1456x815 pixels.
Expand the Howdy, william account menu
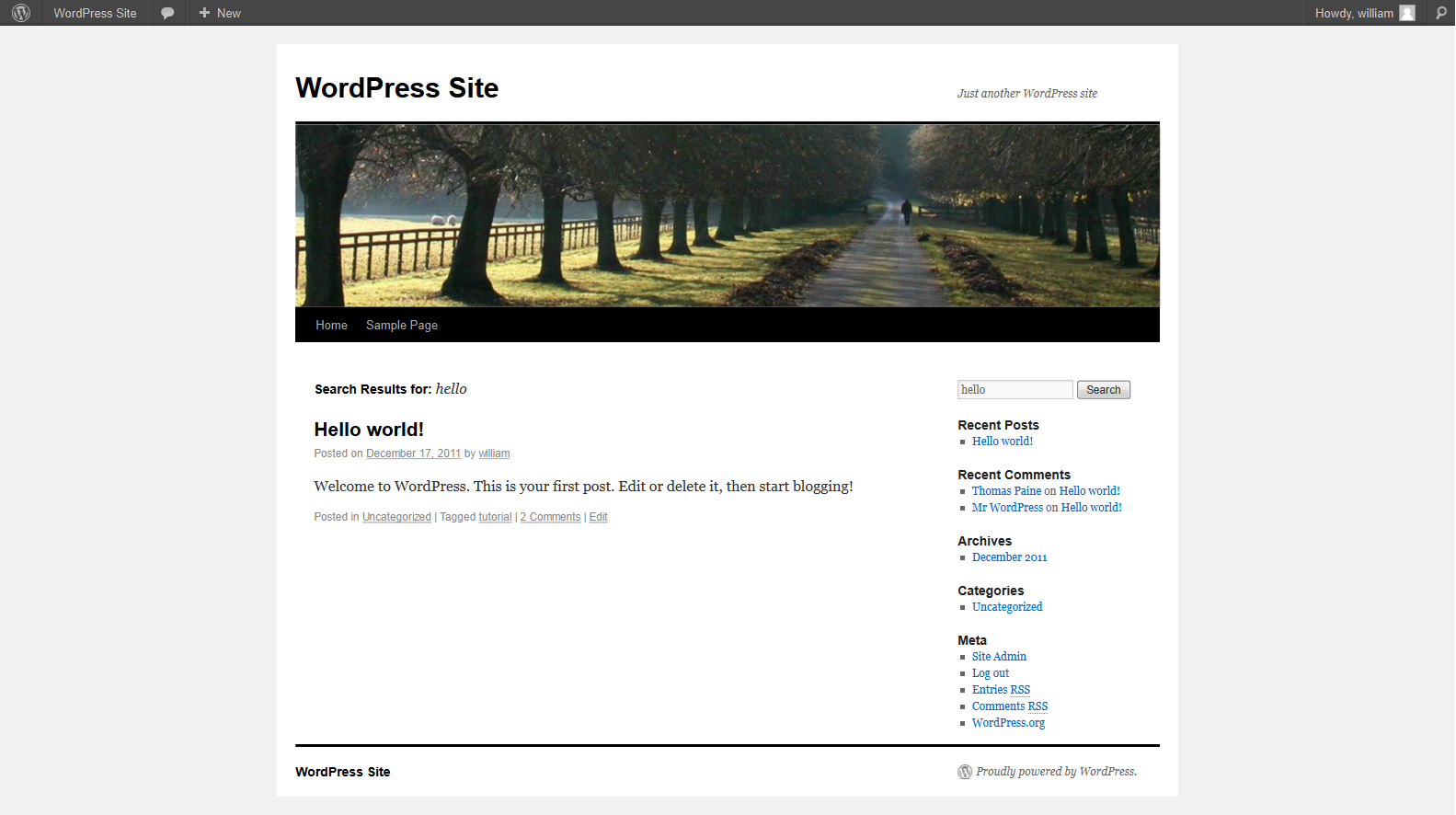(1353, 13)
